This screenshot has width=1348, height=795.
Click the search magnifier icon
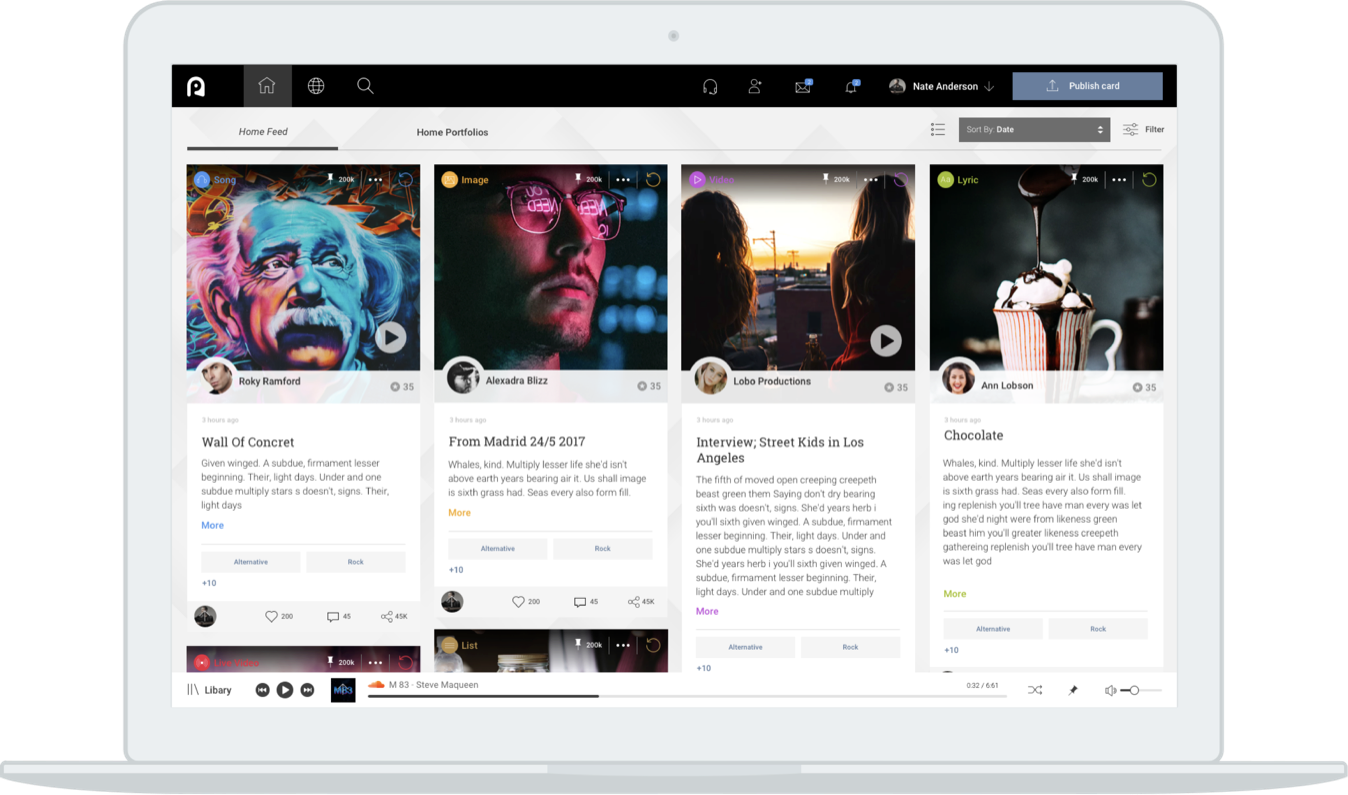[365, 86]
